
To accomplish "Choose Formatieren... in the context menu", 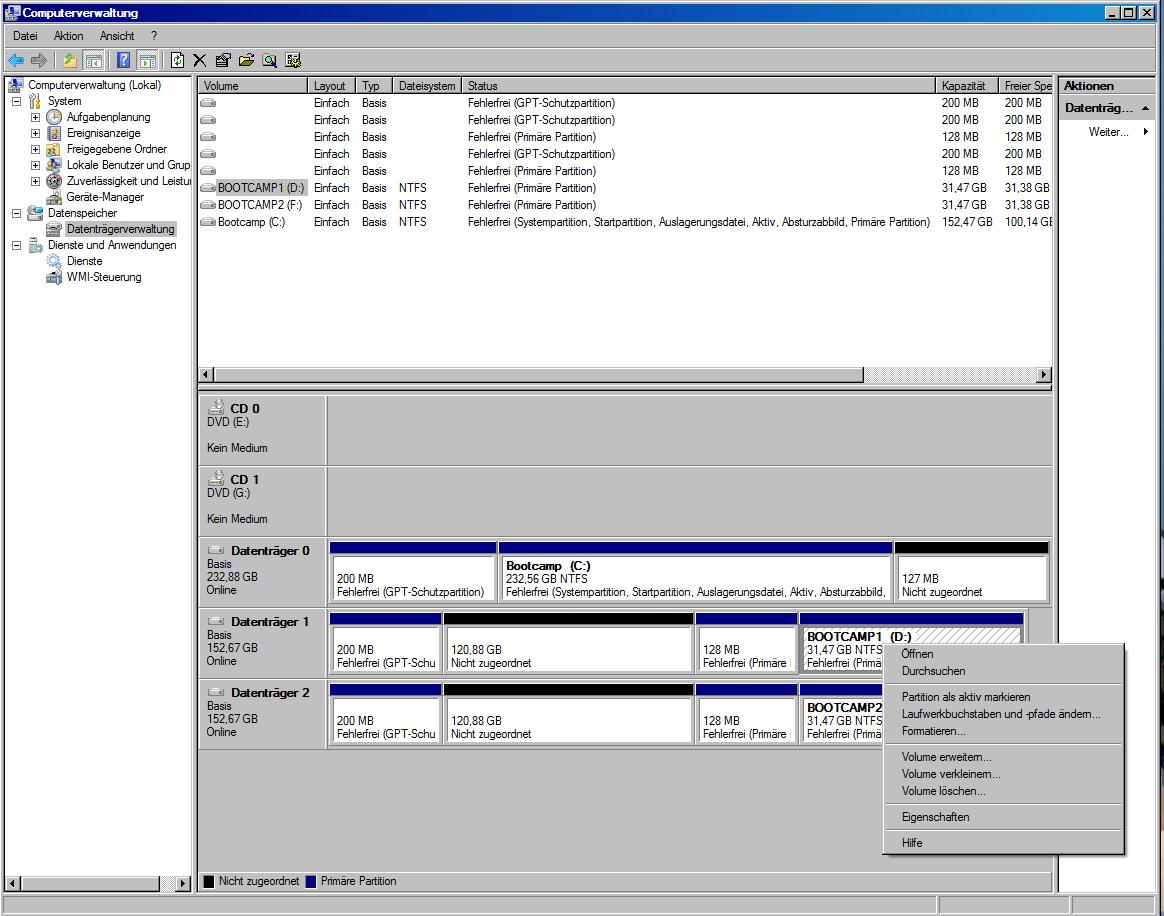I will point(933,731).
